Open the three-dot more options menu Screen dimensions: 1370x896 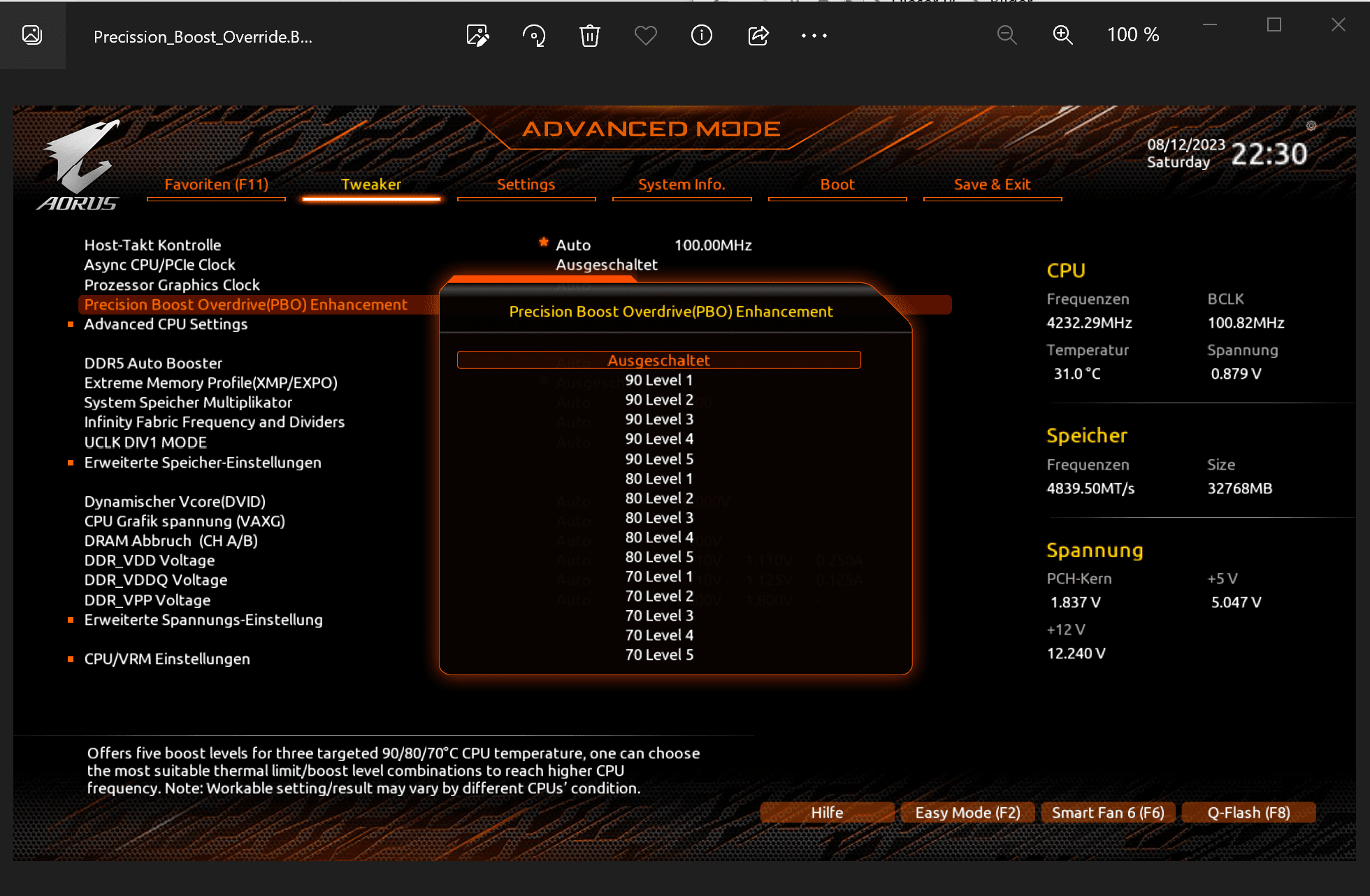[x=814, y=35]
